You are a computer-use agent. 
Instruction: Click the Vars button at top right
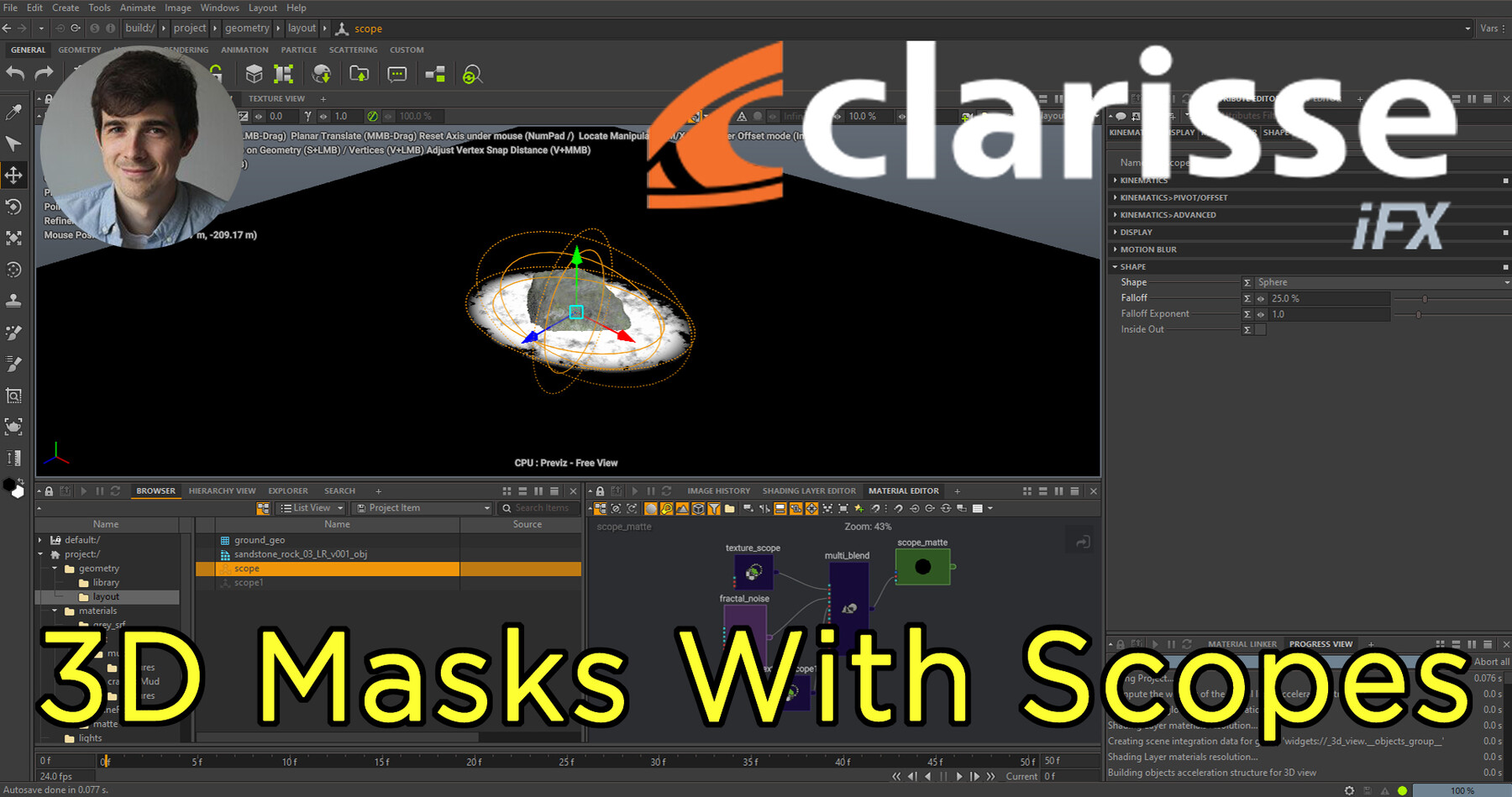tap(1492, 28)
